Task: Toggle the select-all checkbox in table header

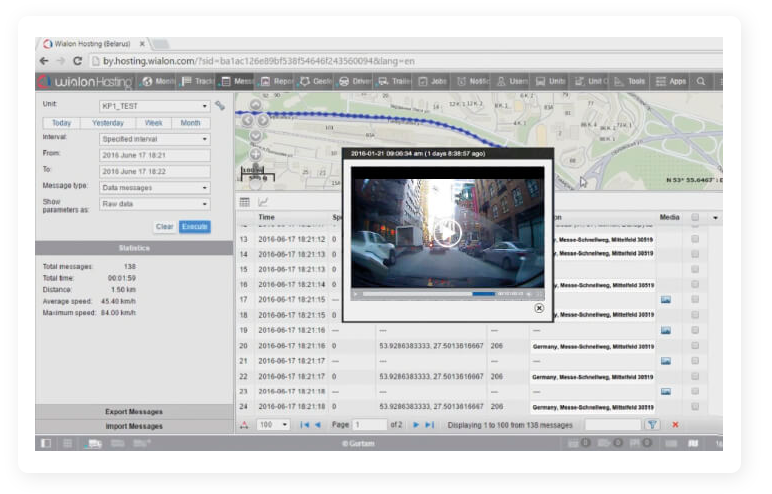Action: click(695, 217)
